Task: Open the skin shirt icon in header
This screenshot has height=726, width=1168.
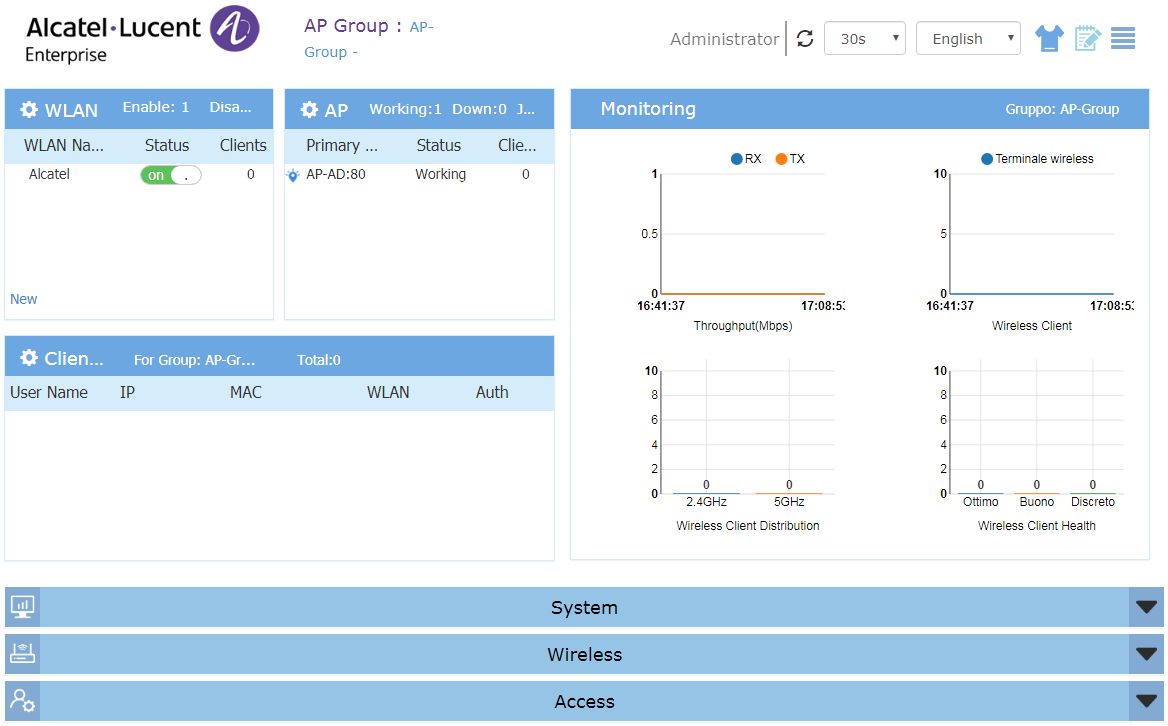Action: point(1049,39)
